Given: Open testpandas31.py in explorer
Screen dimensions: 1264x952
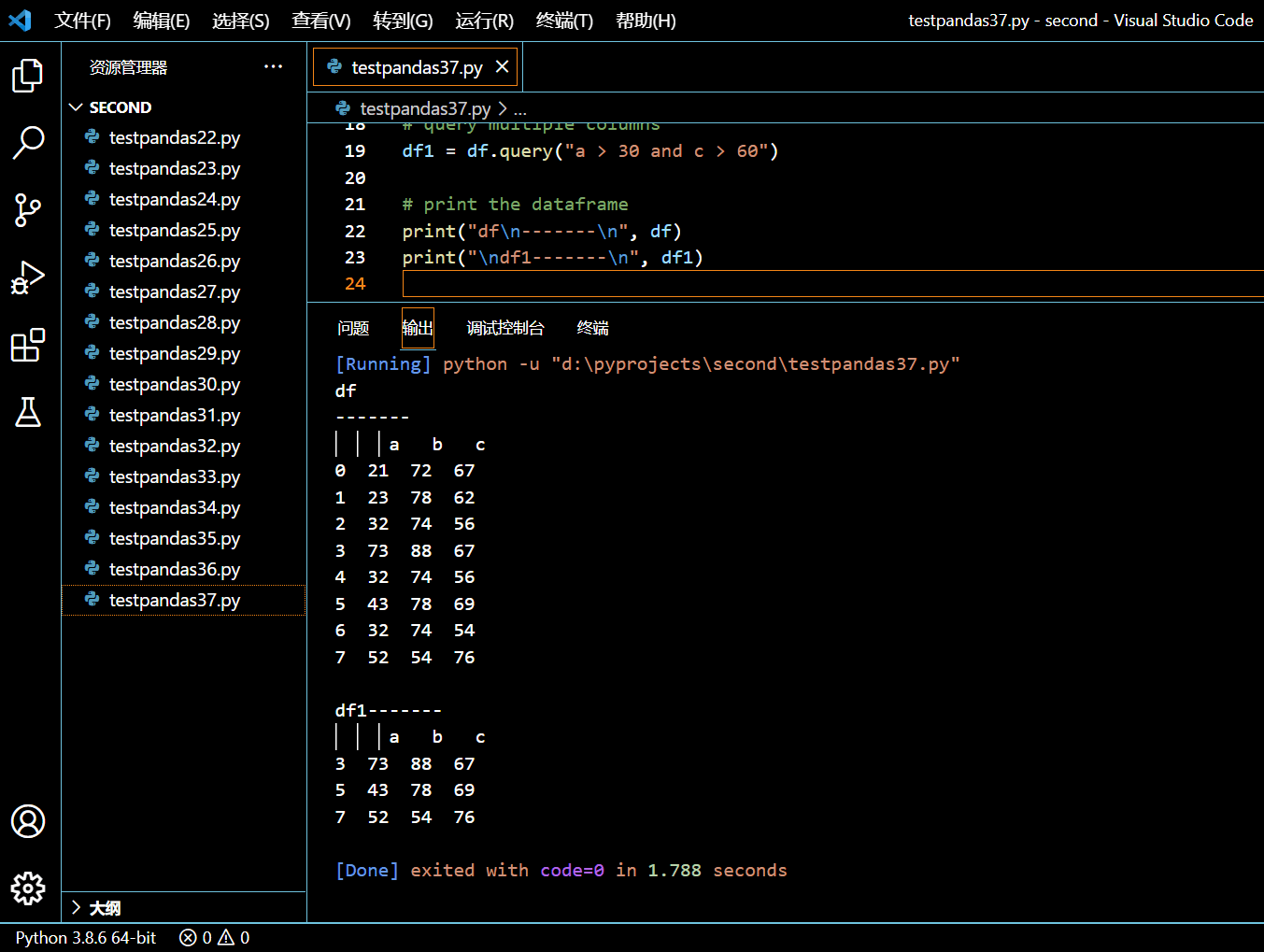Looking at the screenshot, I should tap(184, 415).
